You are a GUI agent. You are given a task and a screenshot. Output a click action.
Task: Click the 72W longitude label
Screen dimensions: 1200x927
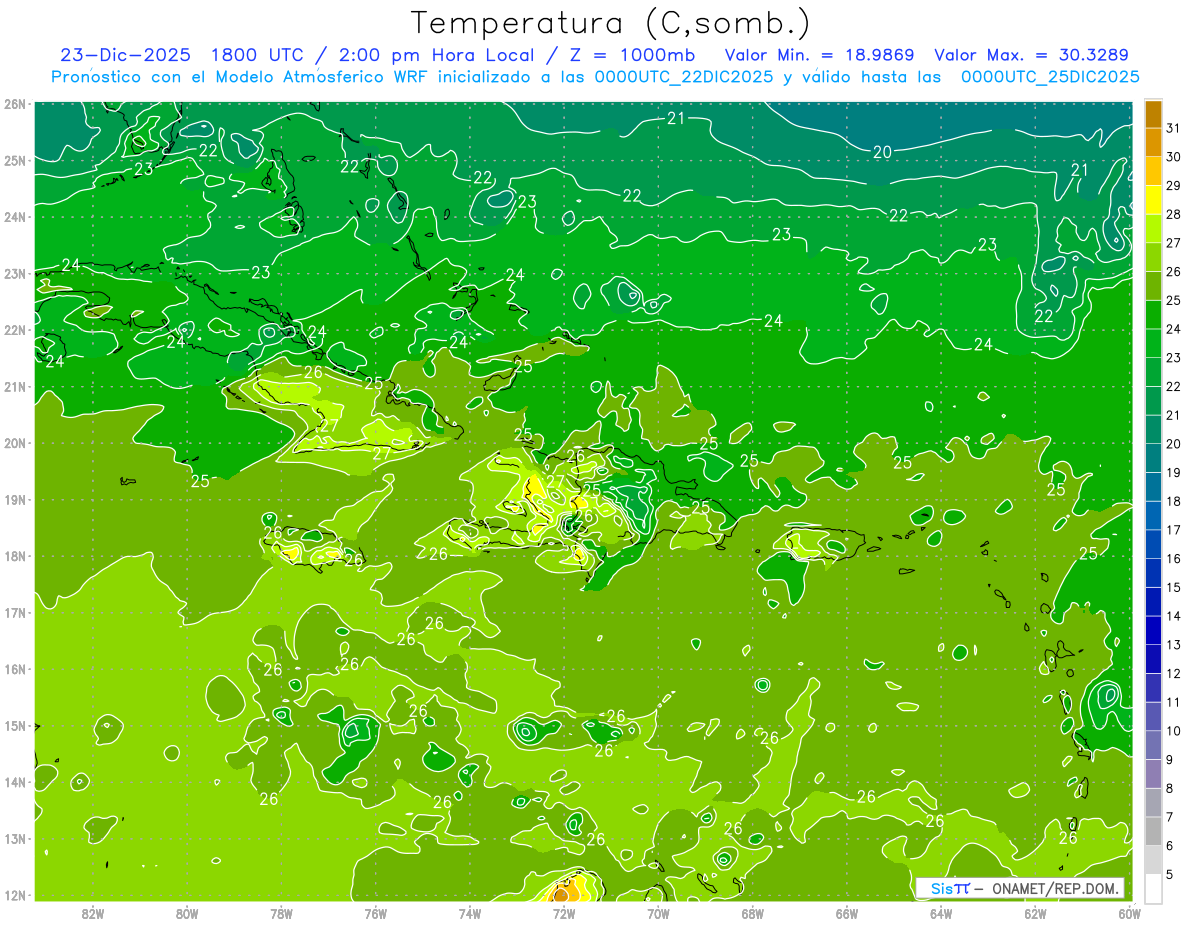click(564, 912)
